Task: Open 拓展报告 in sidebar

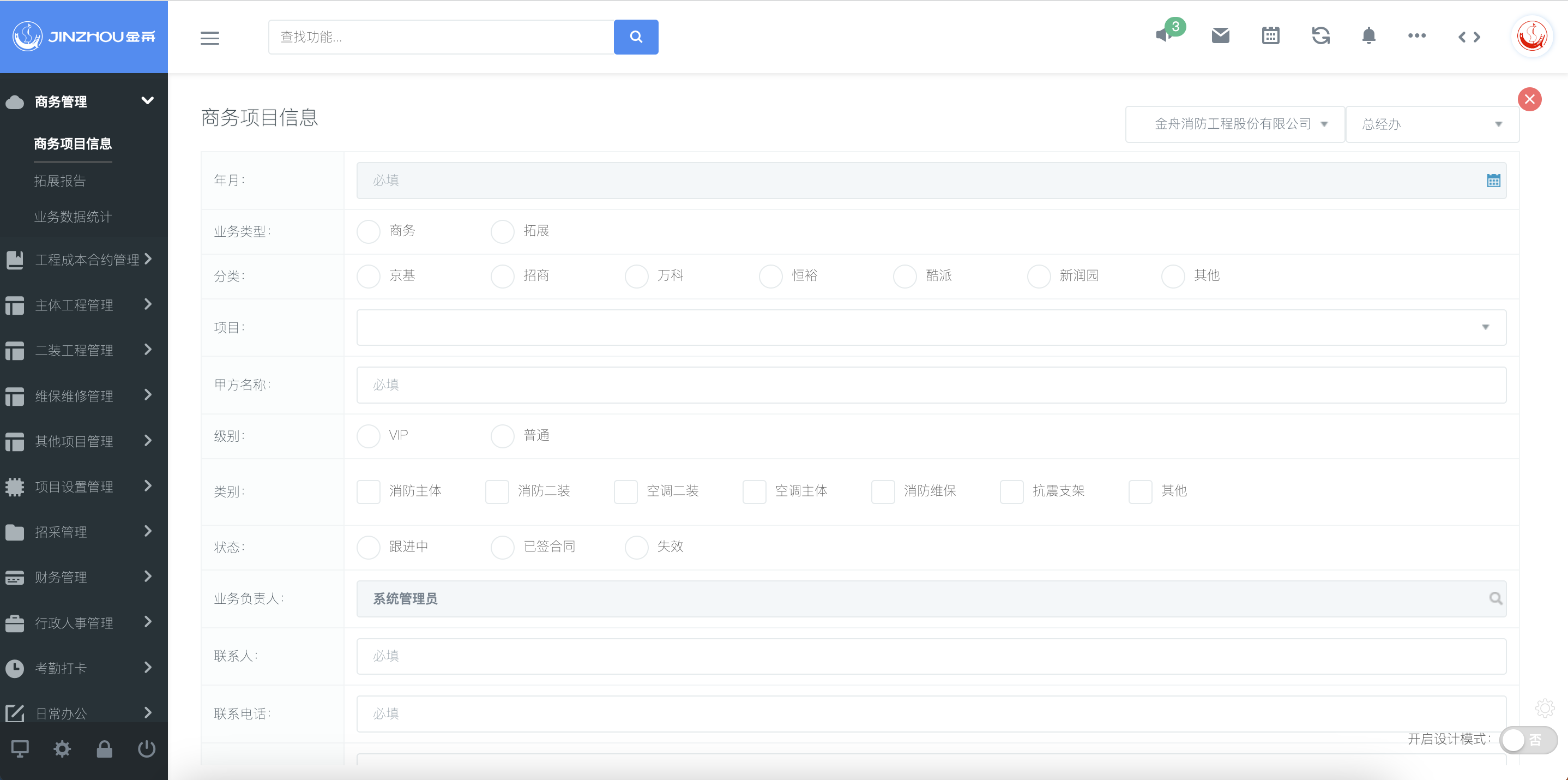Action: [59, 181]
